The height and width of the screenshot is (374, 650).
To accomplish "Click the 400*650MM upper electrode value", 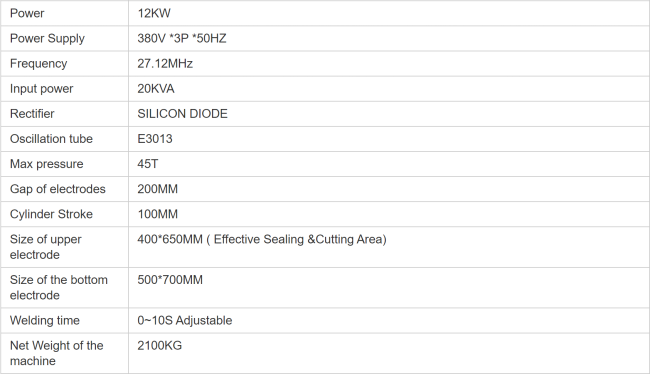I will (x=262, y=239).
